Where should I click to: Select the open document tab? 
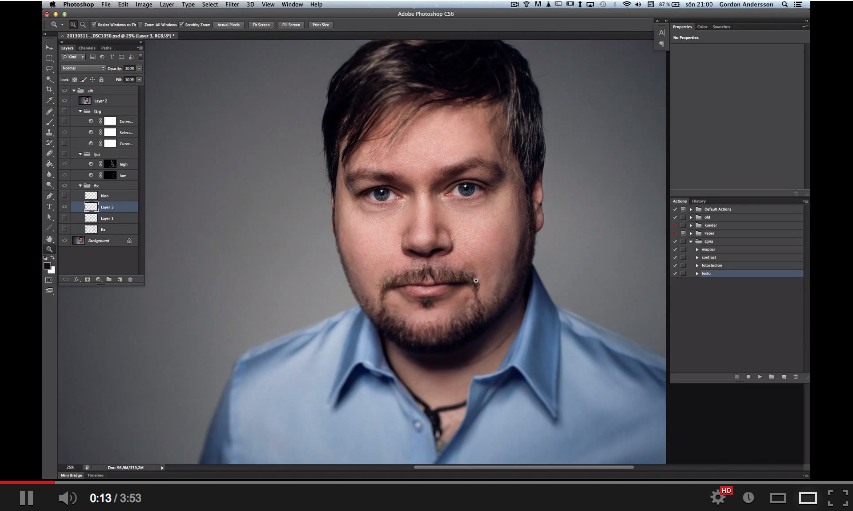coord(118,35)
